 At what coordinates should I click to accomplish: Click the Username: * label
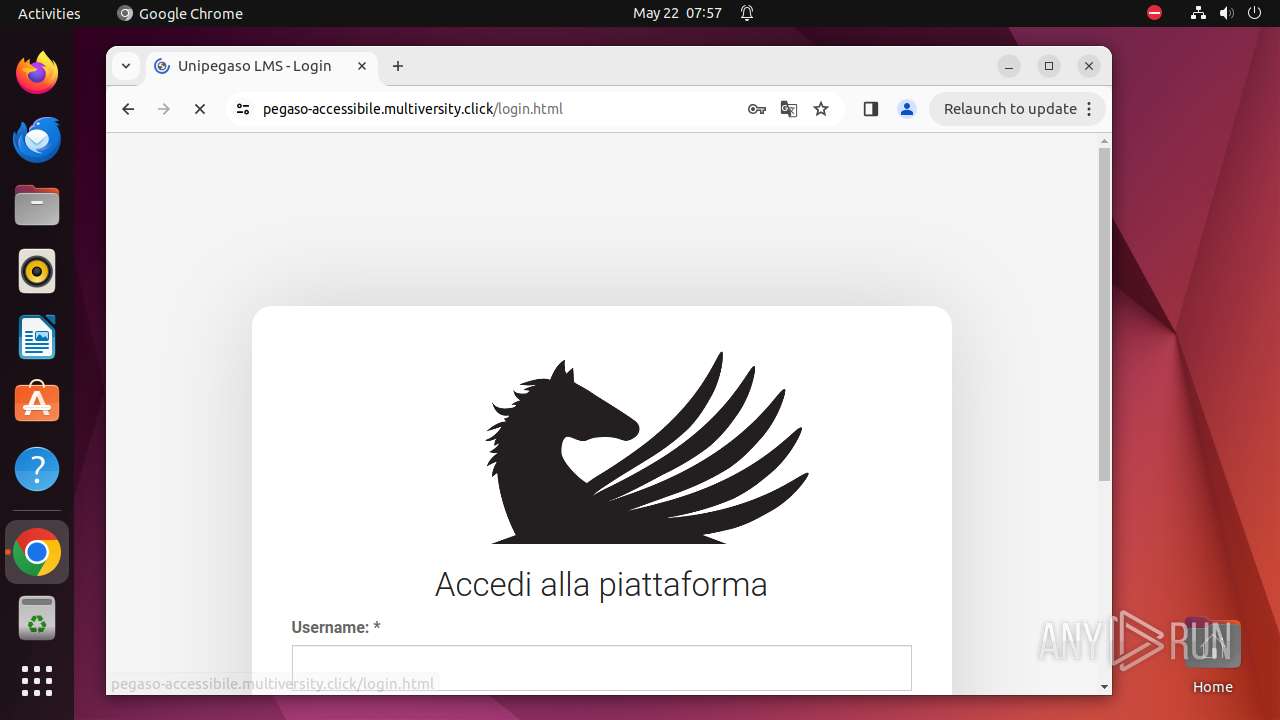point(336,627)
